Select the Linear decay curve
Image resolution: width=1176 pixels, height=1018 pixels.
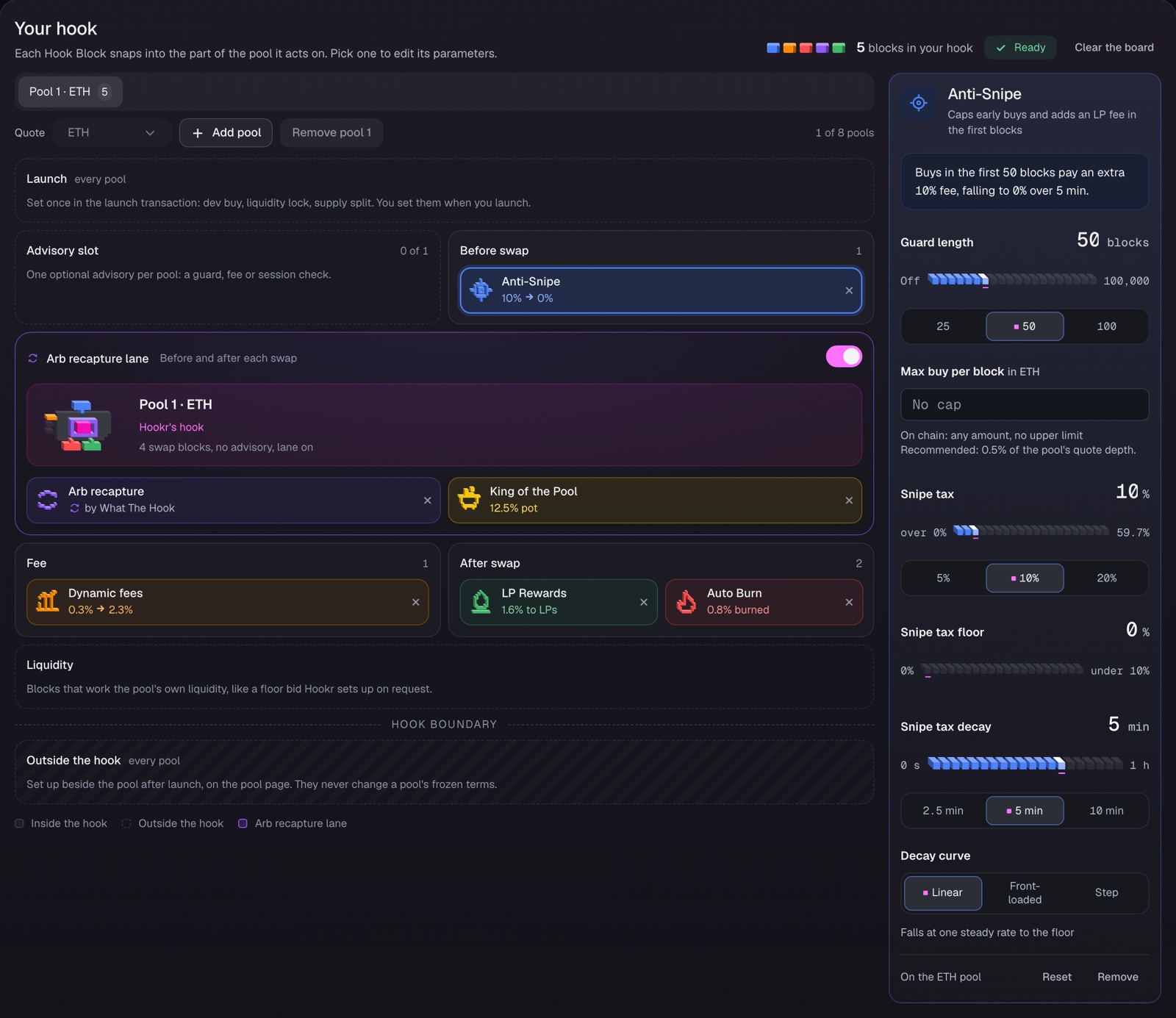(943, 893)
